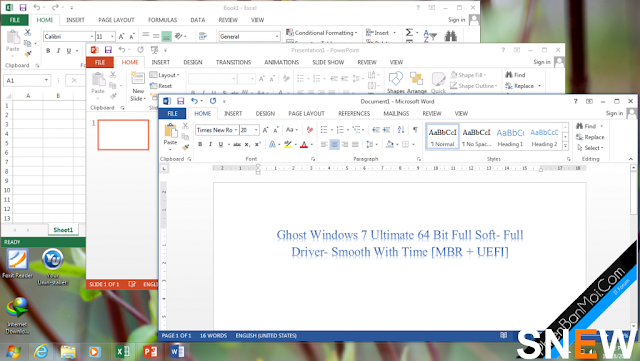Viewport: 640px width, 361px height.
Task: Click the Wrap Text icon in Excel's ribbon
Action: pos(203,36)
